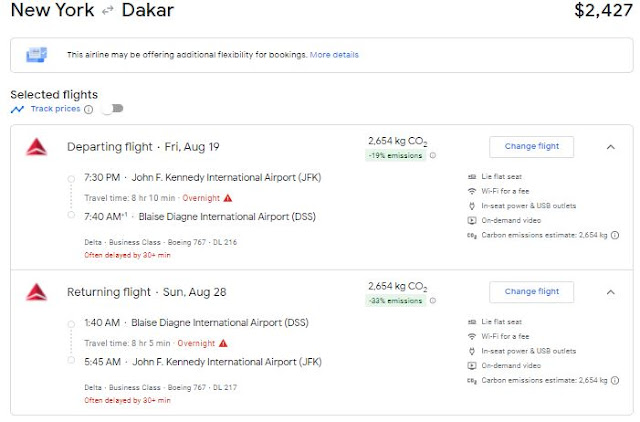Click departing carbon emissions estimate info icon
Viewport: 640px width, 422px height.
coord(614,235)
